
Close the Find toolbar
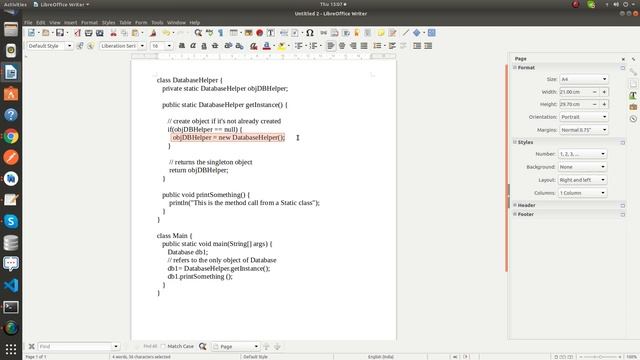coord(31,346)
